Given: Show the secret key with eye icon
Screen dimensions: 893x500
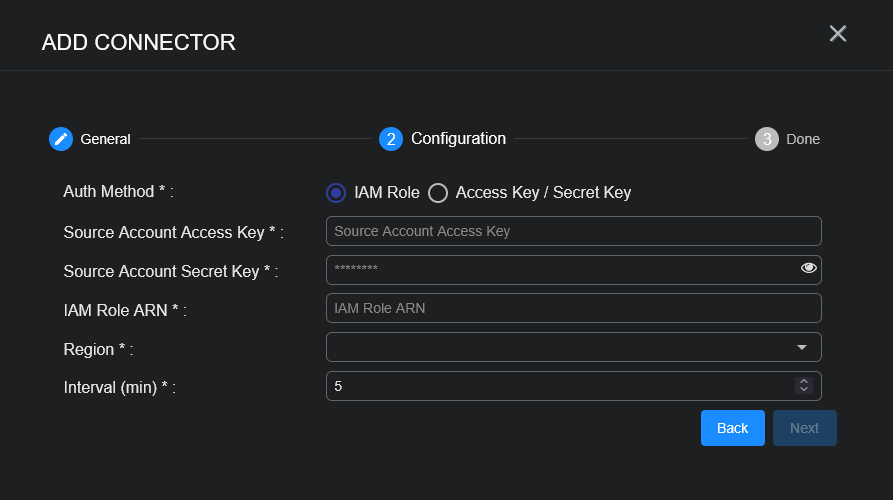Looking at the screenshot, I should 809,268.
